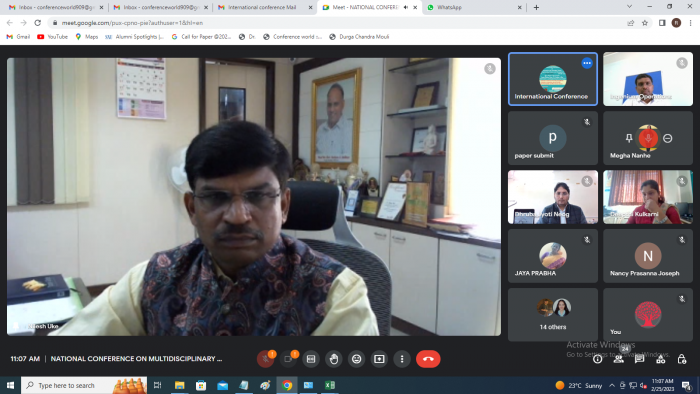Click the Present now screen icon

[379, 359]
